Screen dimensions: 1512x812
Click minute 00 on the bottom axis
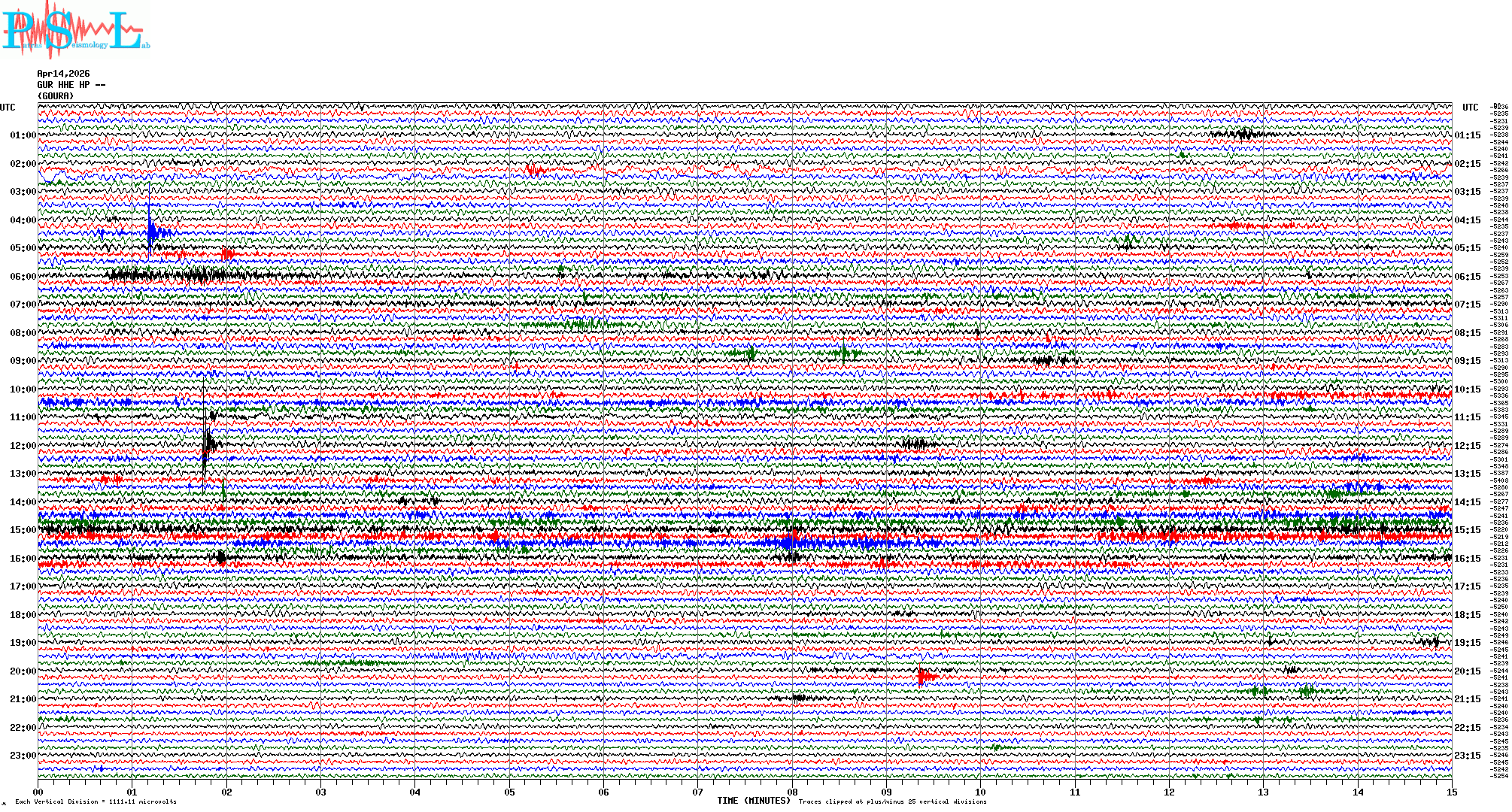coord(38,792)
